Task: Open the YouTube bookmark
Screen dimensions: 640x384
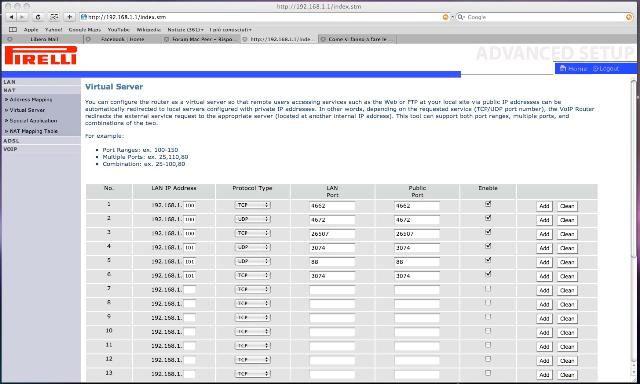Action: pyautogui.click(x=118, y=30)
